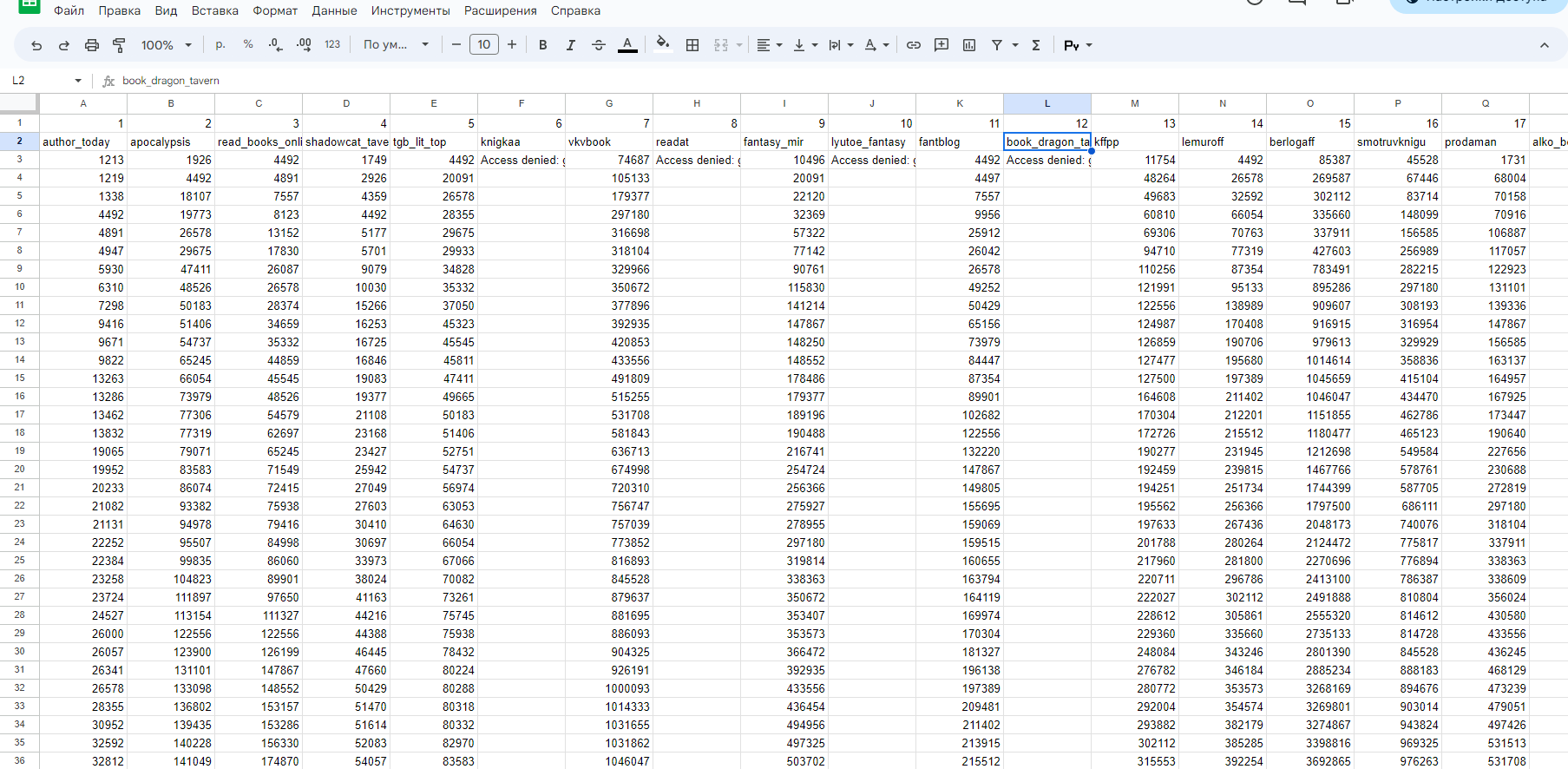Insert a chart using the chart icon
The width and height of the screenshot is (1568, 769).
click(x=968, y=45)
